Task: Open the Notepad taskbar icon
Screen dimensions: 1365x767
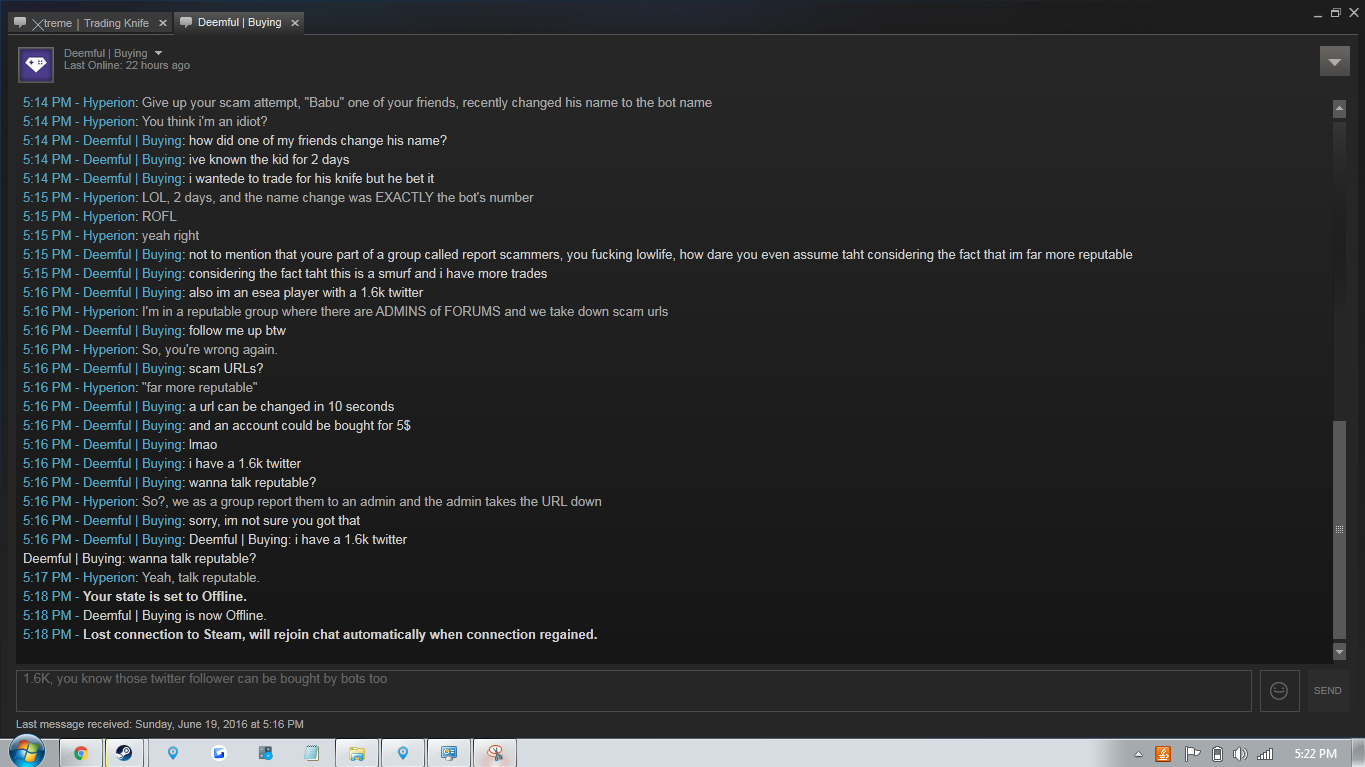Action: tap(311, 753)
